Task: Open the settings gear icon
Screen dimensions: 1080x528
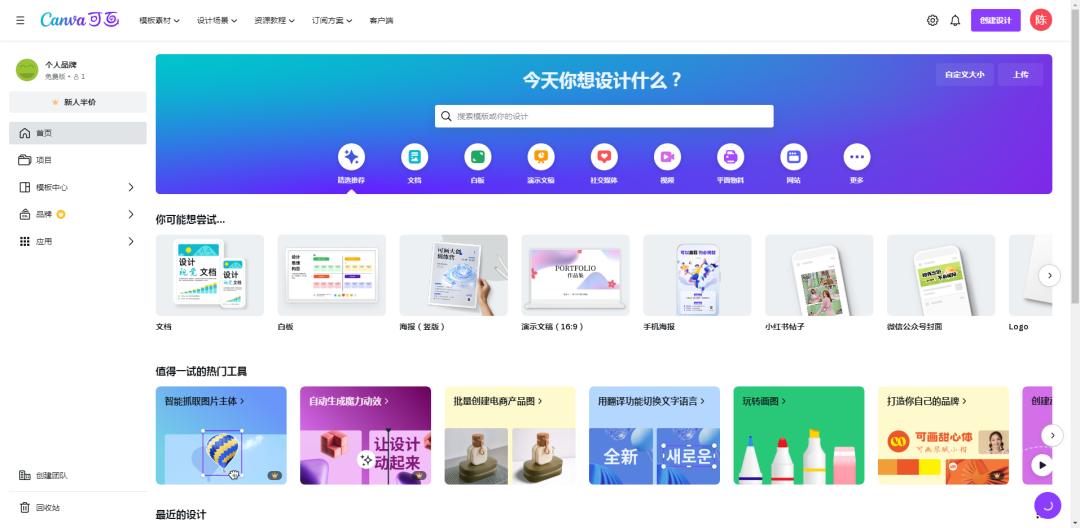Action: 933,20
